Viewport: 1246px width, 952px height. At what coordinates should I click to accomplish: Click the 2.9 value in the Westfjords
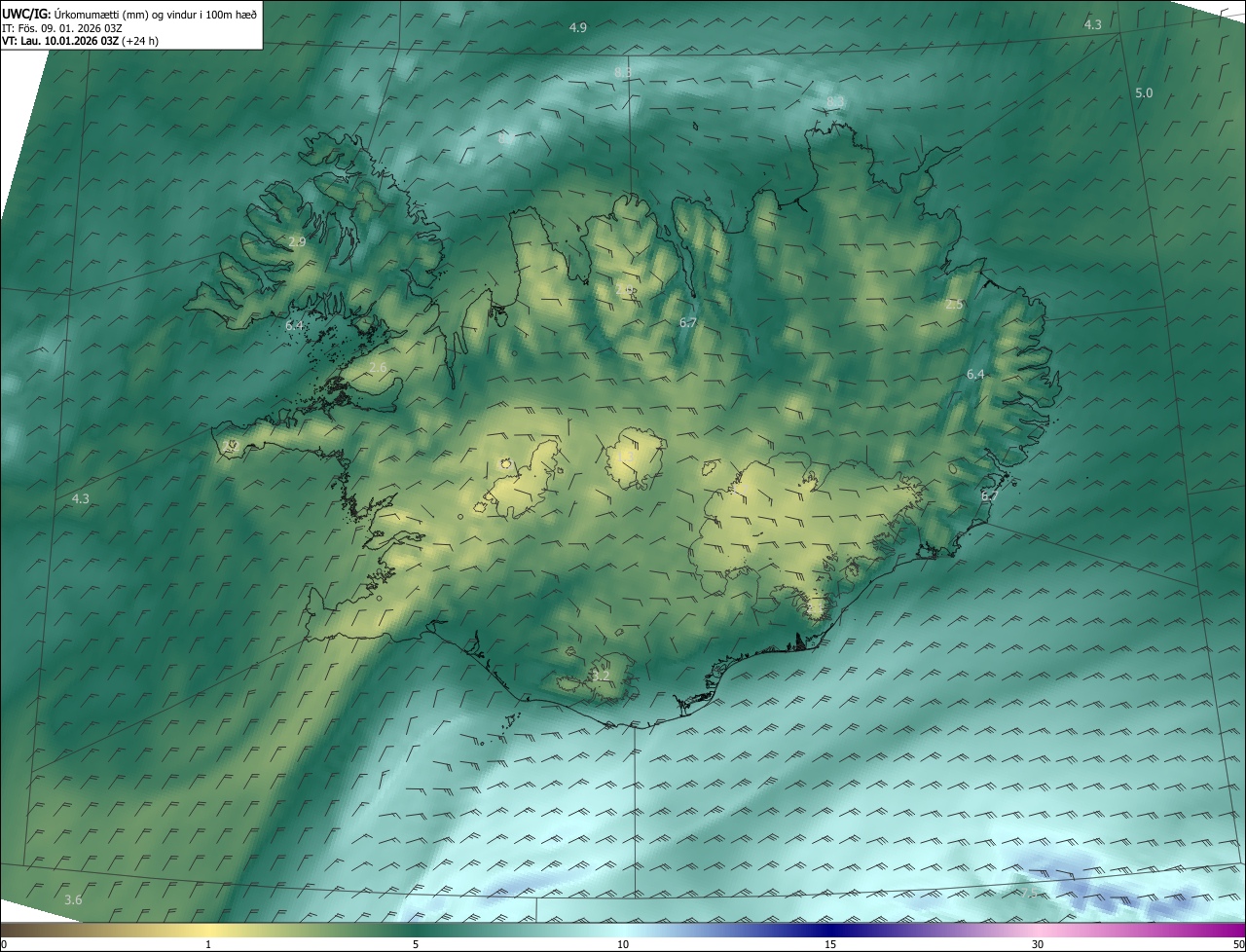297,241
